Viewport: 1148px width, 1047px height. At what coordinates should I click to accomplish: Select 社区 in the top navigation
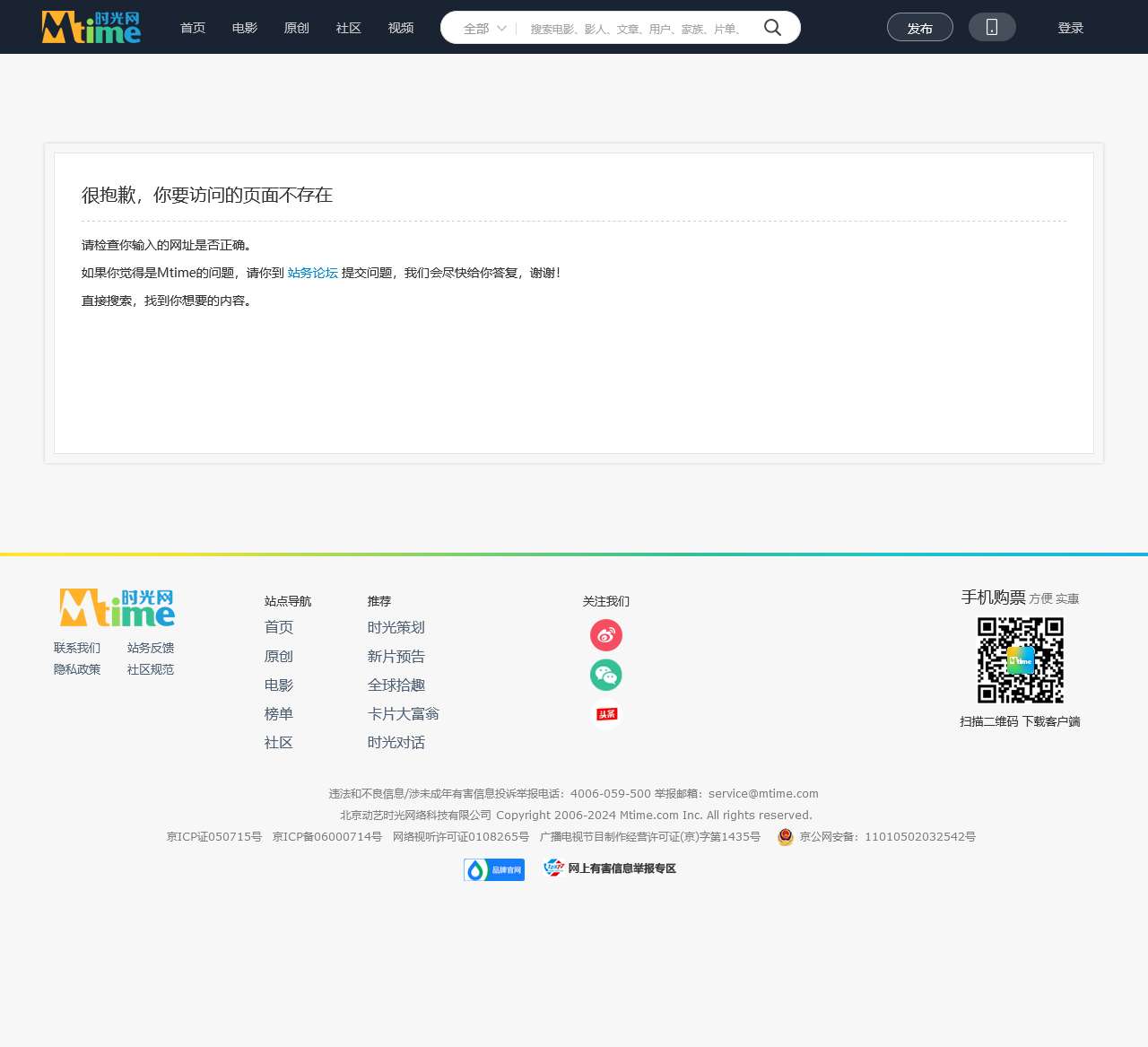point(347,28)
